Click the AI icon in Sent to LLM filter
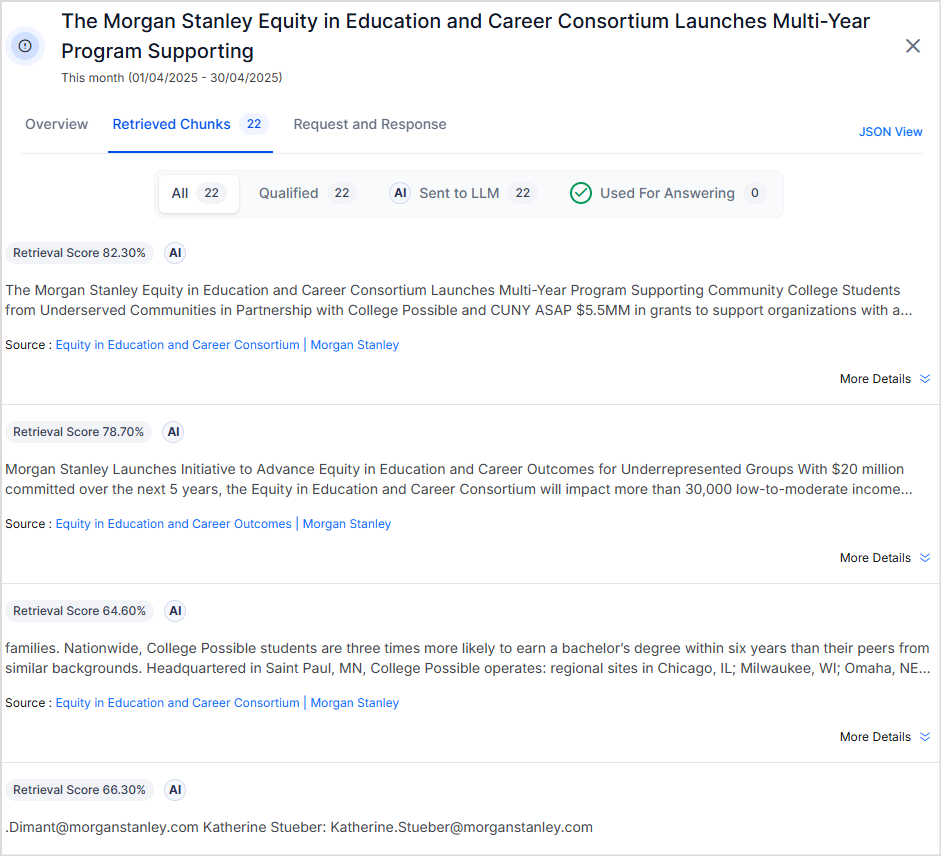 (400, 193)
